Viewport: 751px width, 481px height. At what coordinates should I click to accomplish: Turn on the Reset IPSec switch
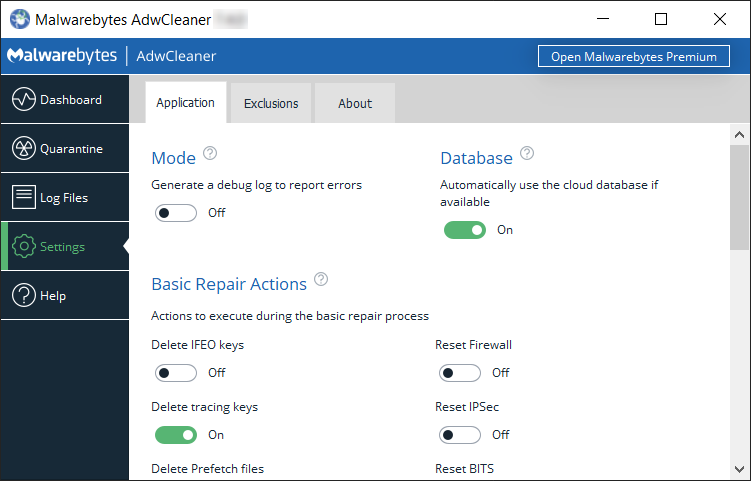(x=460, y=435)
